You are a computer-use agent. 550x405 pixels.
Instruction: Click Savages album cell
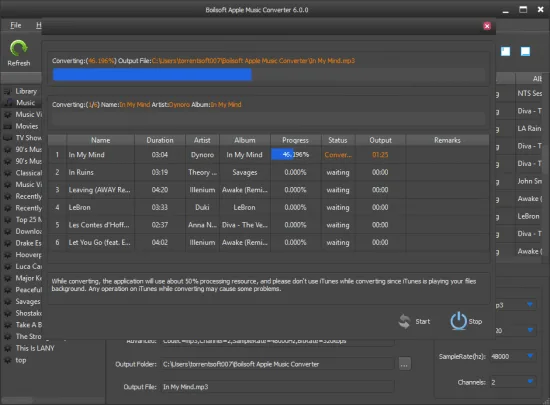click(x=245, y=172)
